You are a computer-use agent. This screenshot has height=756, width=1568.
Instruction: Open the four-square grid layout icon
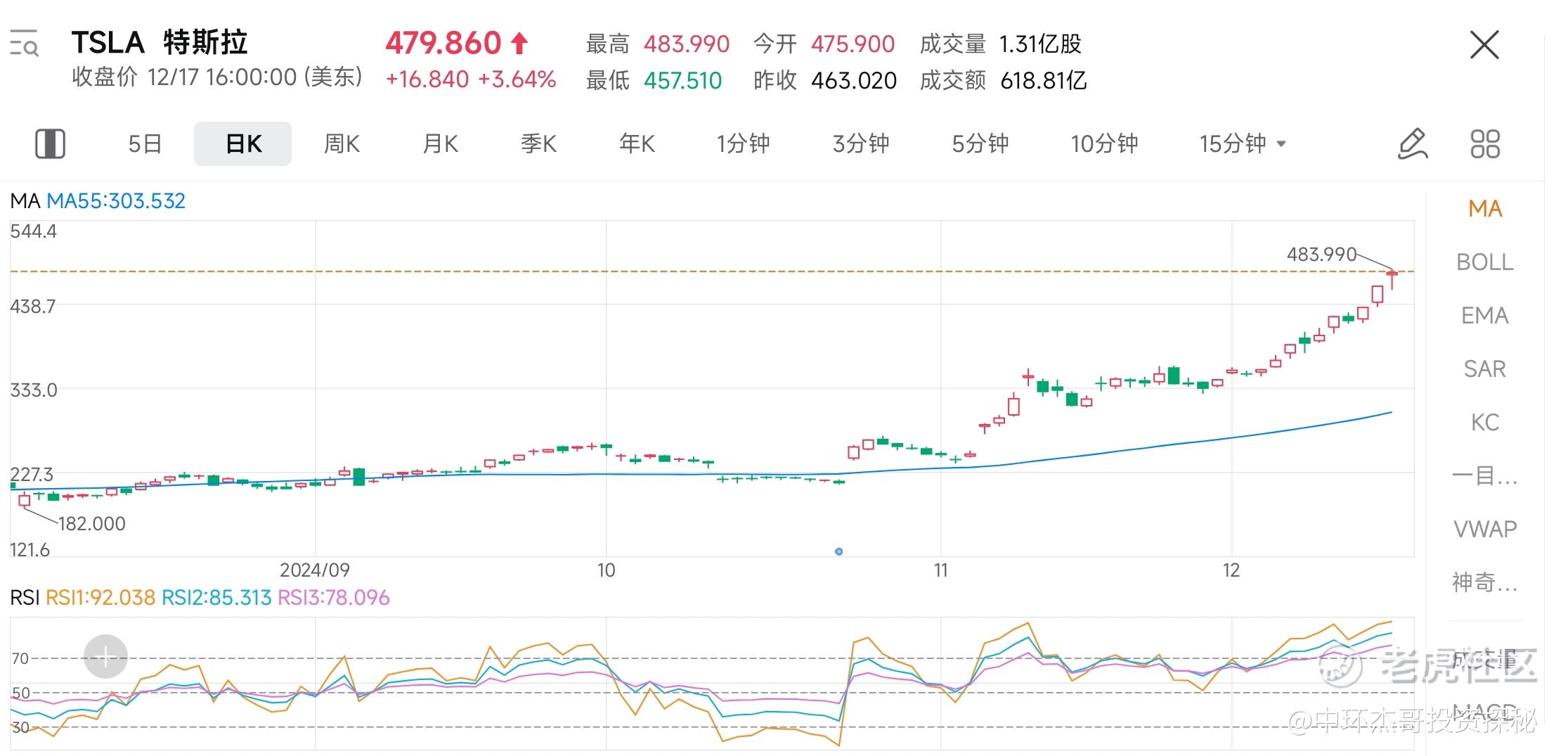click(1485, 143)
